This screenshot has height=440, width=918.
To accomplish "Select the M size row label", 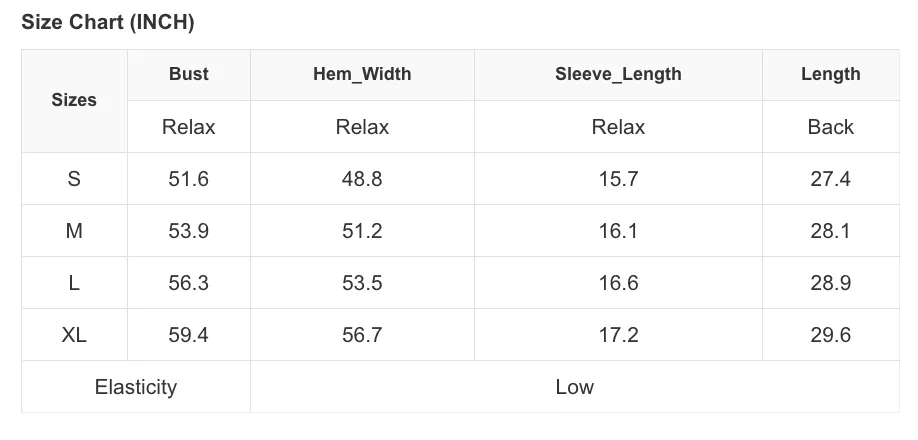I will [x=74, y=231].
